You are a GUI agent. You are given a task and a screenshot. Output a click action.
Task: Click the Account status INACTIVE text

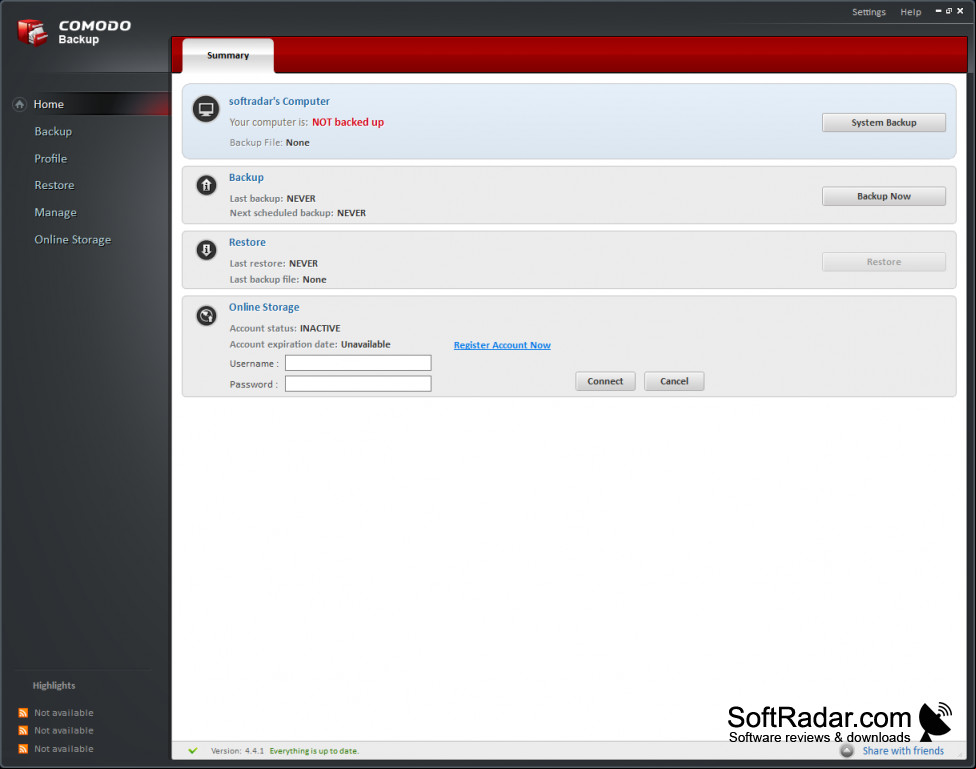click(285, 328)
